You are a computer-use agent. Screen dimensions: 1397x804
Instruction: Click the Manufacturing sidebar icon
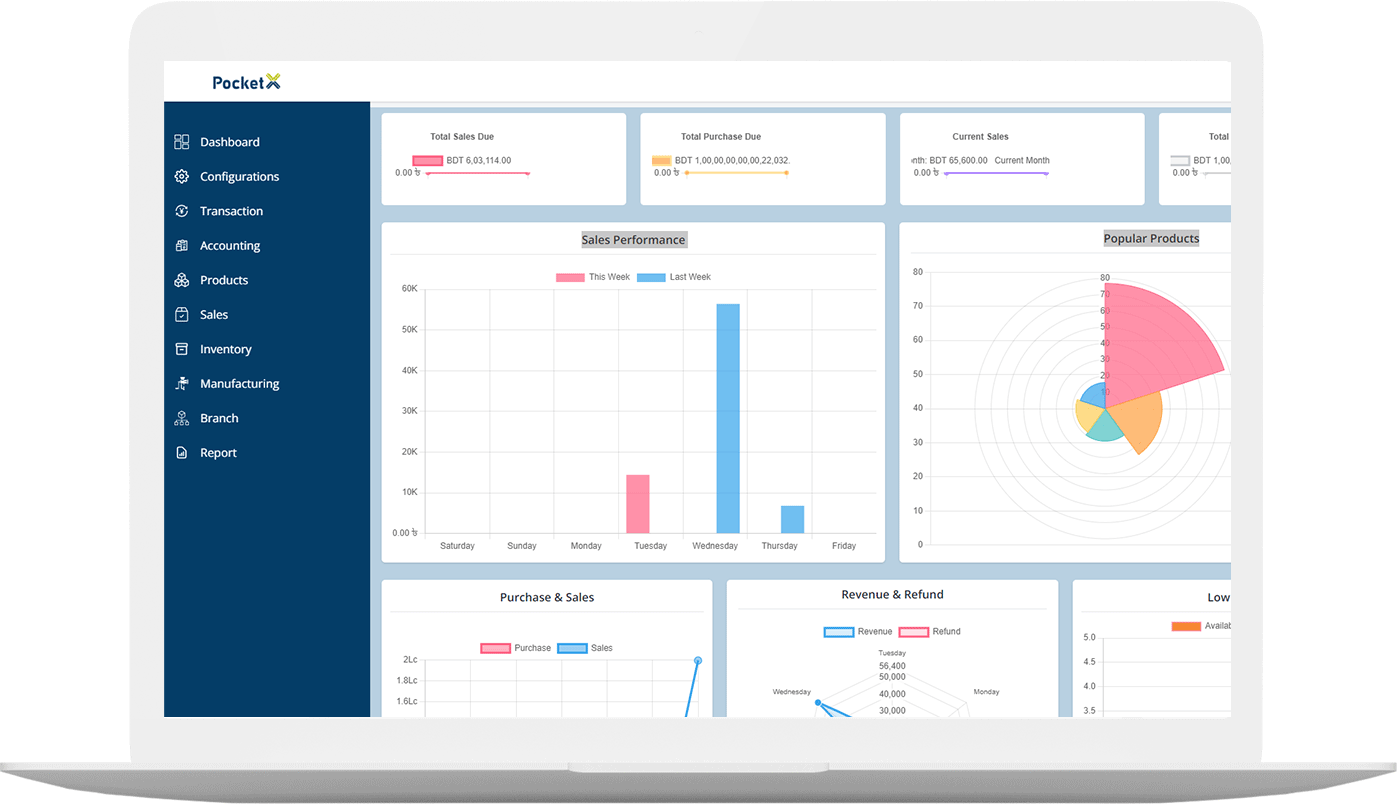tap(181, 383)
